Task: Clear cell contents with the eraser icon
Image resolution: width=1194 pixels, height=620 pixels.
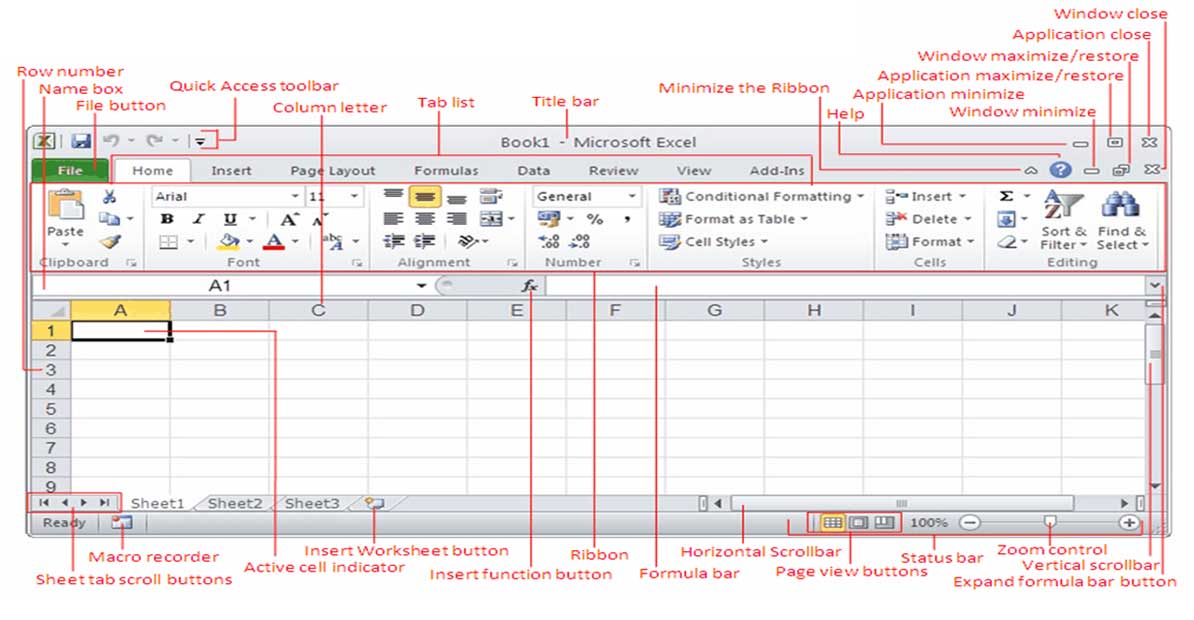Action: point(1006,242)
